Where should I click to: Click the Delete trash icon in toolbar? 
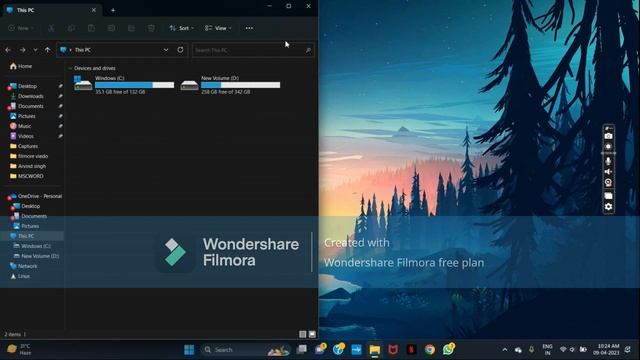click(x=151, y=28)
